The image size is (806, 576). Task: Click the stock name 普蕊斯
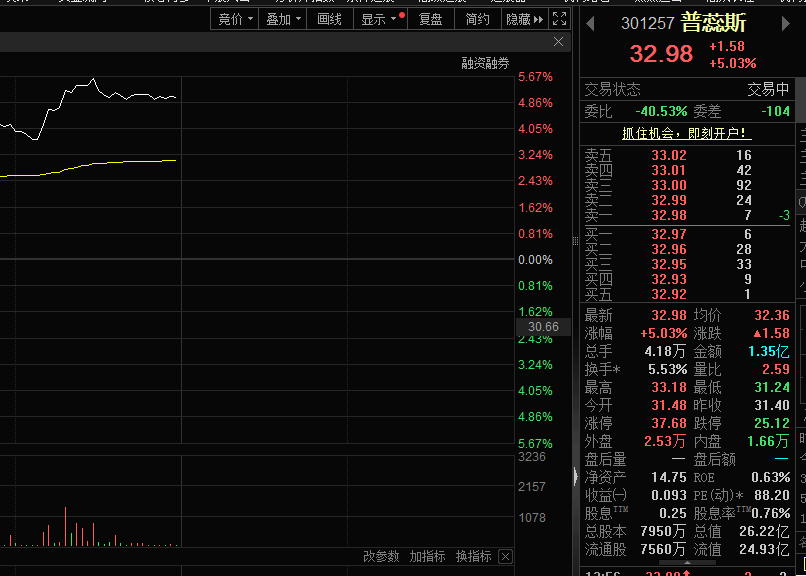(713, 23)
